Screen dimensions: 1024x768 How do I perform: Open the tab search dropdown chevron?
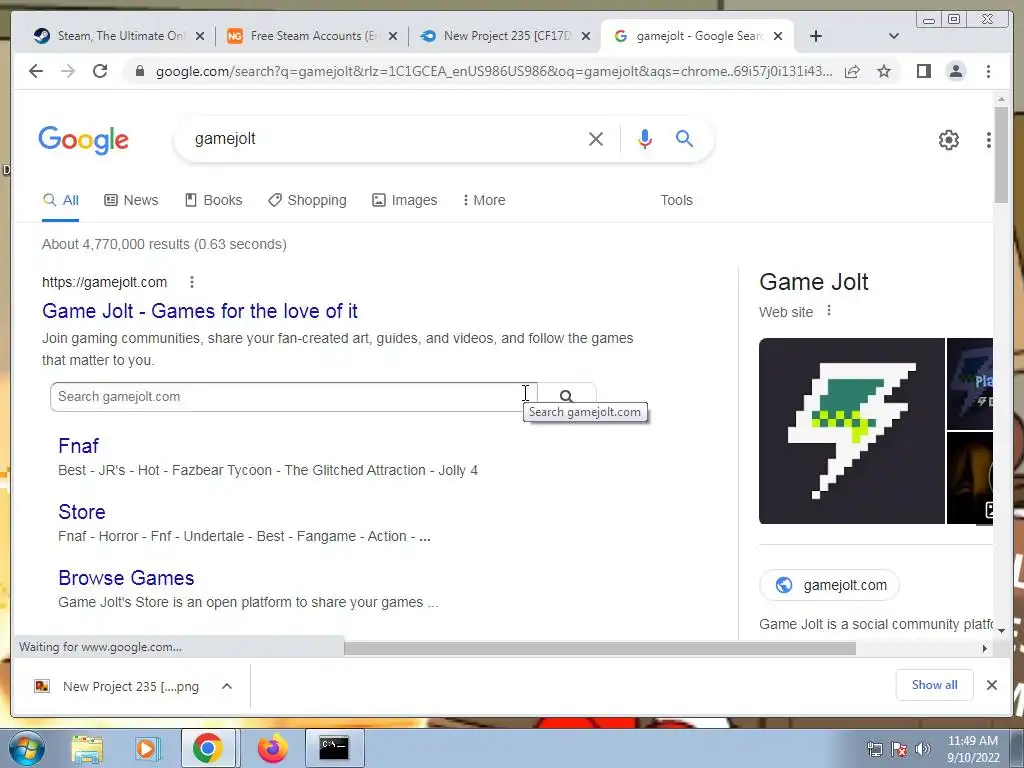tap(894, 36)
